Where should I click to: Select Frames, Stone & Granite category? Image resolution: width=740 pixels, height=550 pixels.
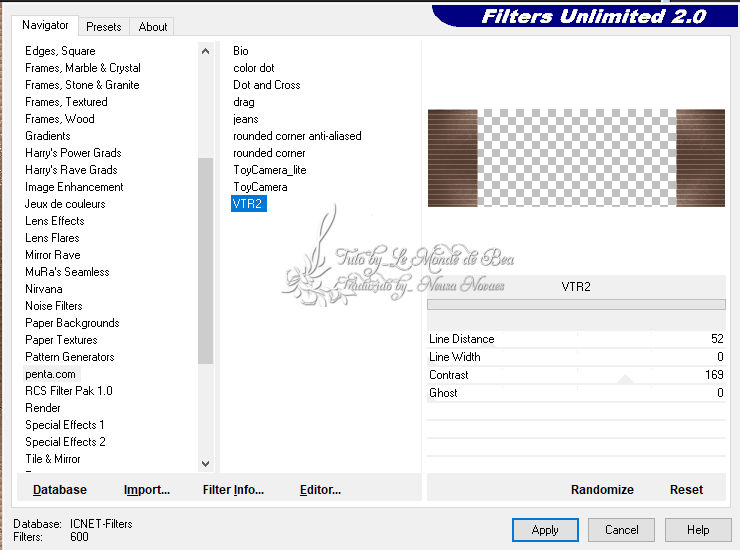(82, 85)
